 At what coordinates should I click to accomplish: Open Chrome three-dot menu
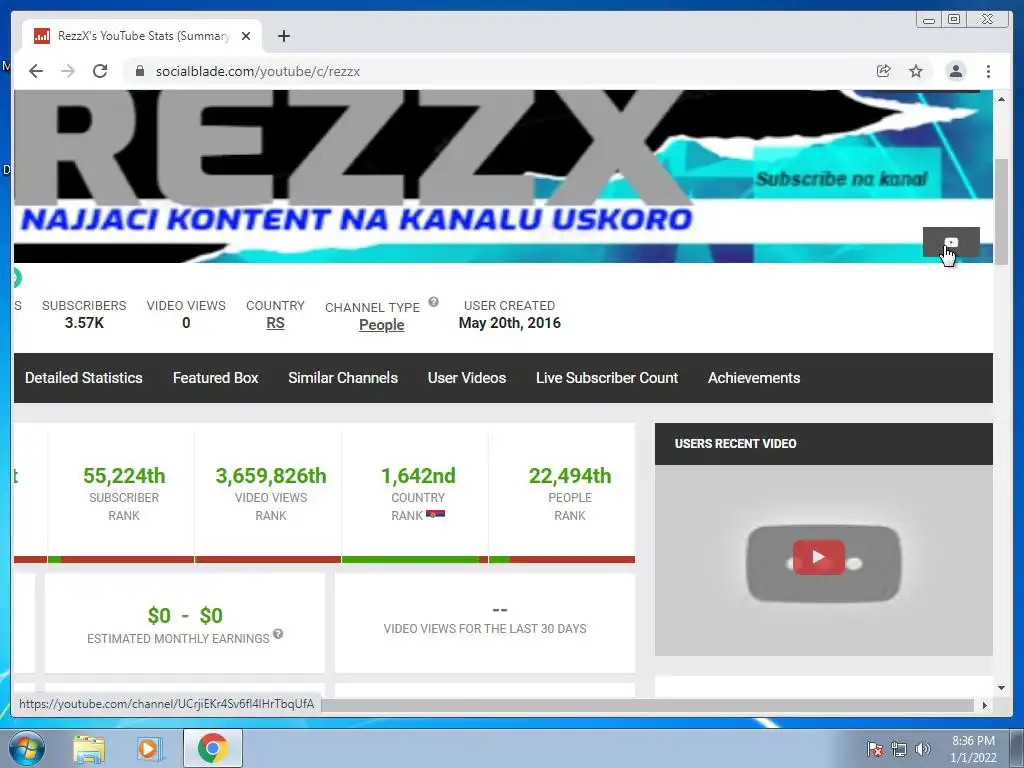click(x=988, y=71)
